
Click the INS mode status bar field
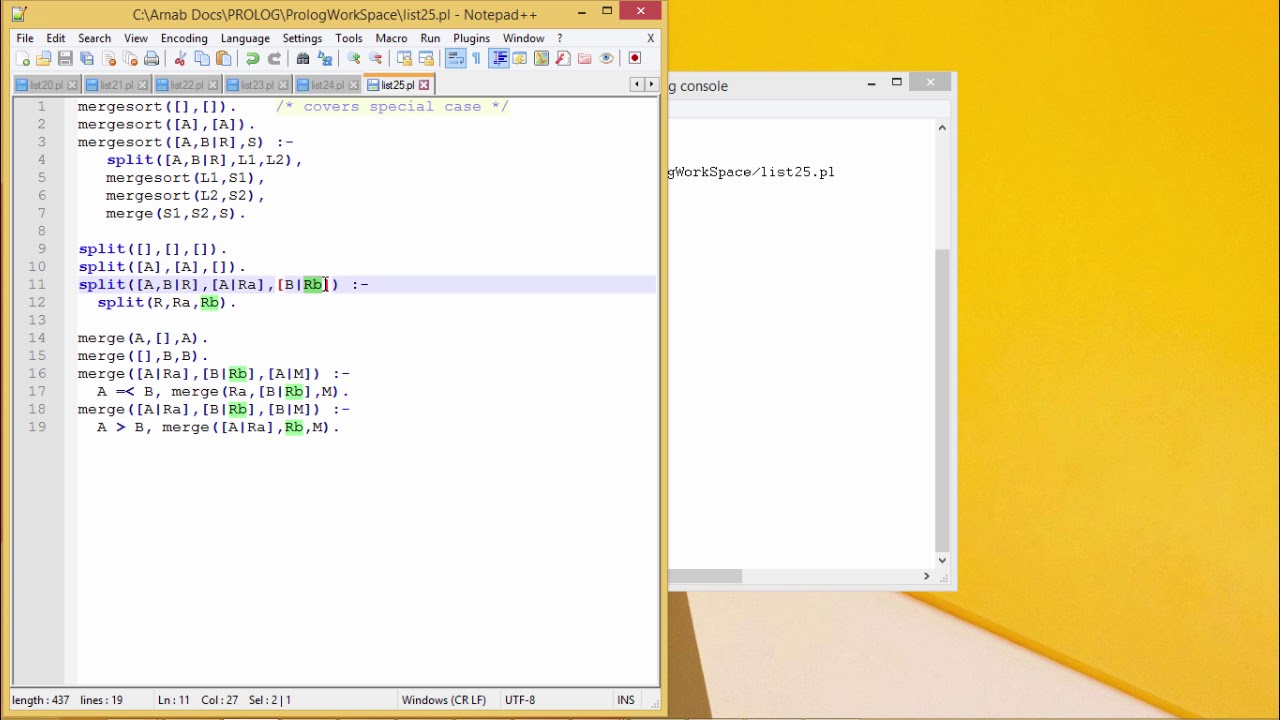pyautogui.click(x=626, y=700)
